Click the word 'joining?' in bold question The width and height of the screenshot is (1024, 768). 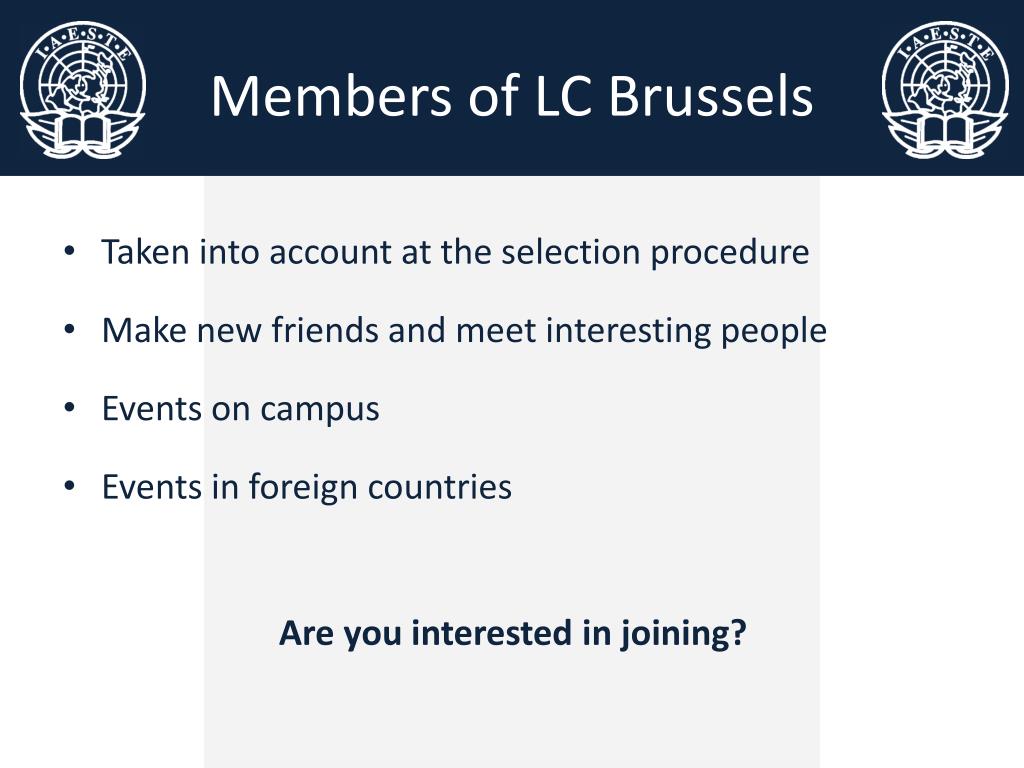coord(682,633)
